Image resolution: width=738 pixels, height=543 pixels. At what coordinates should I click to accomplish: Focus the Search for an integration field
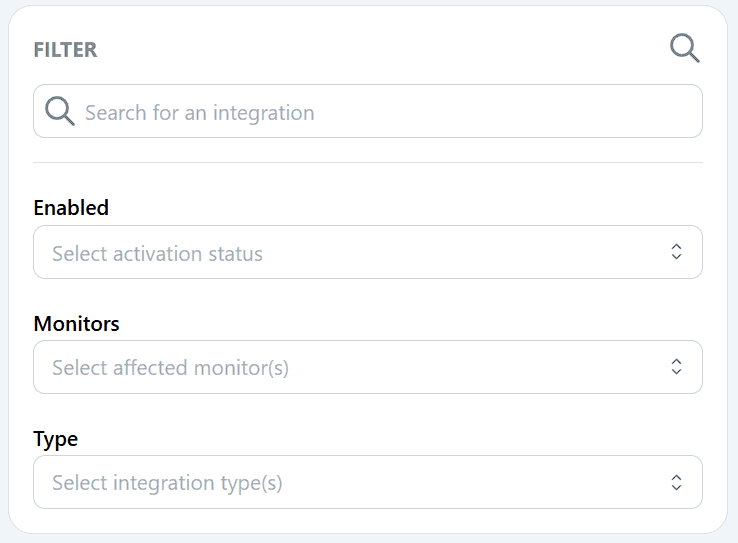pos(368,111)
